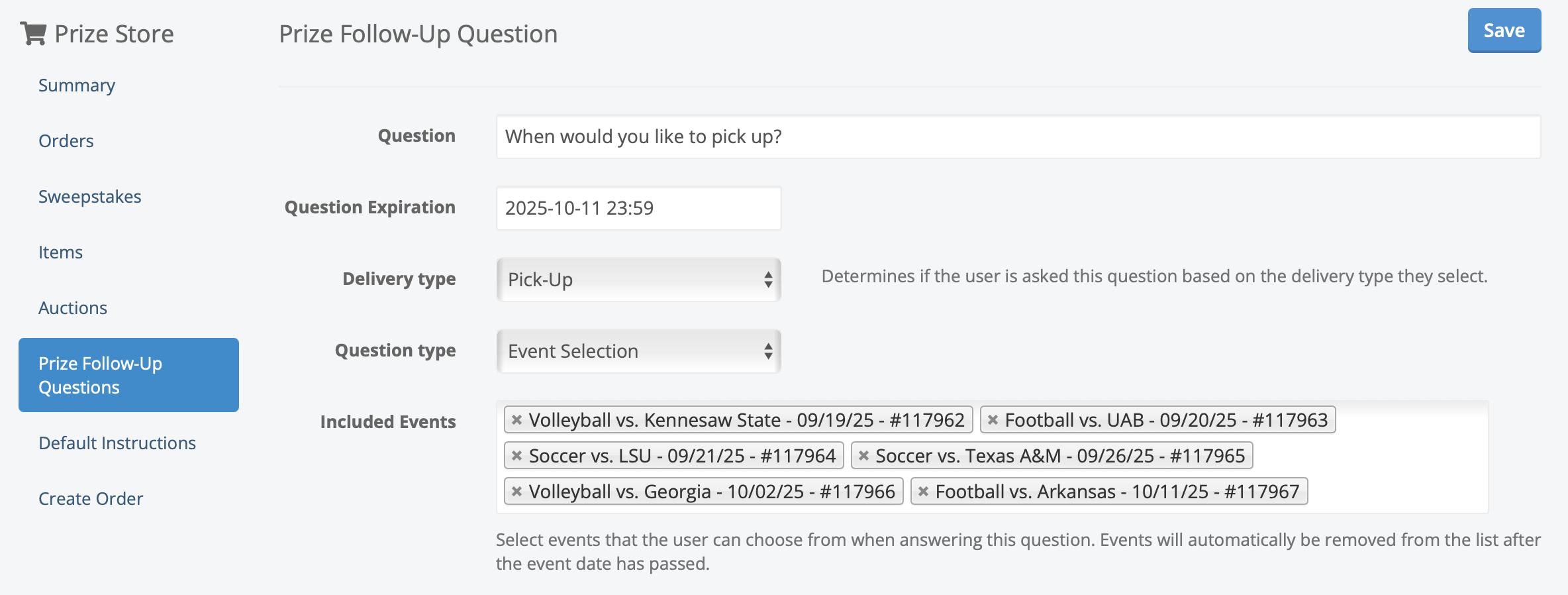1568x595 pixels.
Task: Remove Volleyball vs. Kennesaw State event tag
Action: [x=517, y=420]
